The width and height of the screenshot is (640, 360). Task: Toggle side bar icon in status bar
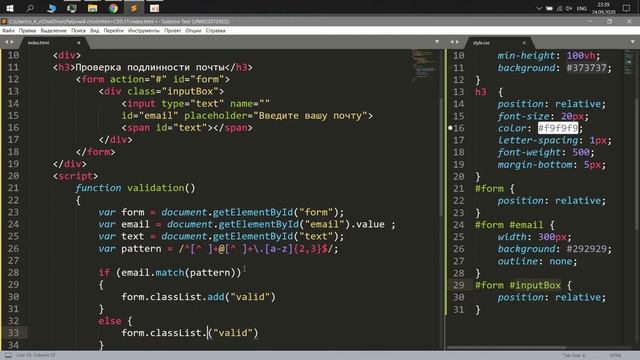coord(8,356)
